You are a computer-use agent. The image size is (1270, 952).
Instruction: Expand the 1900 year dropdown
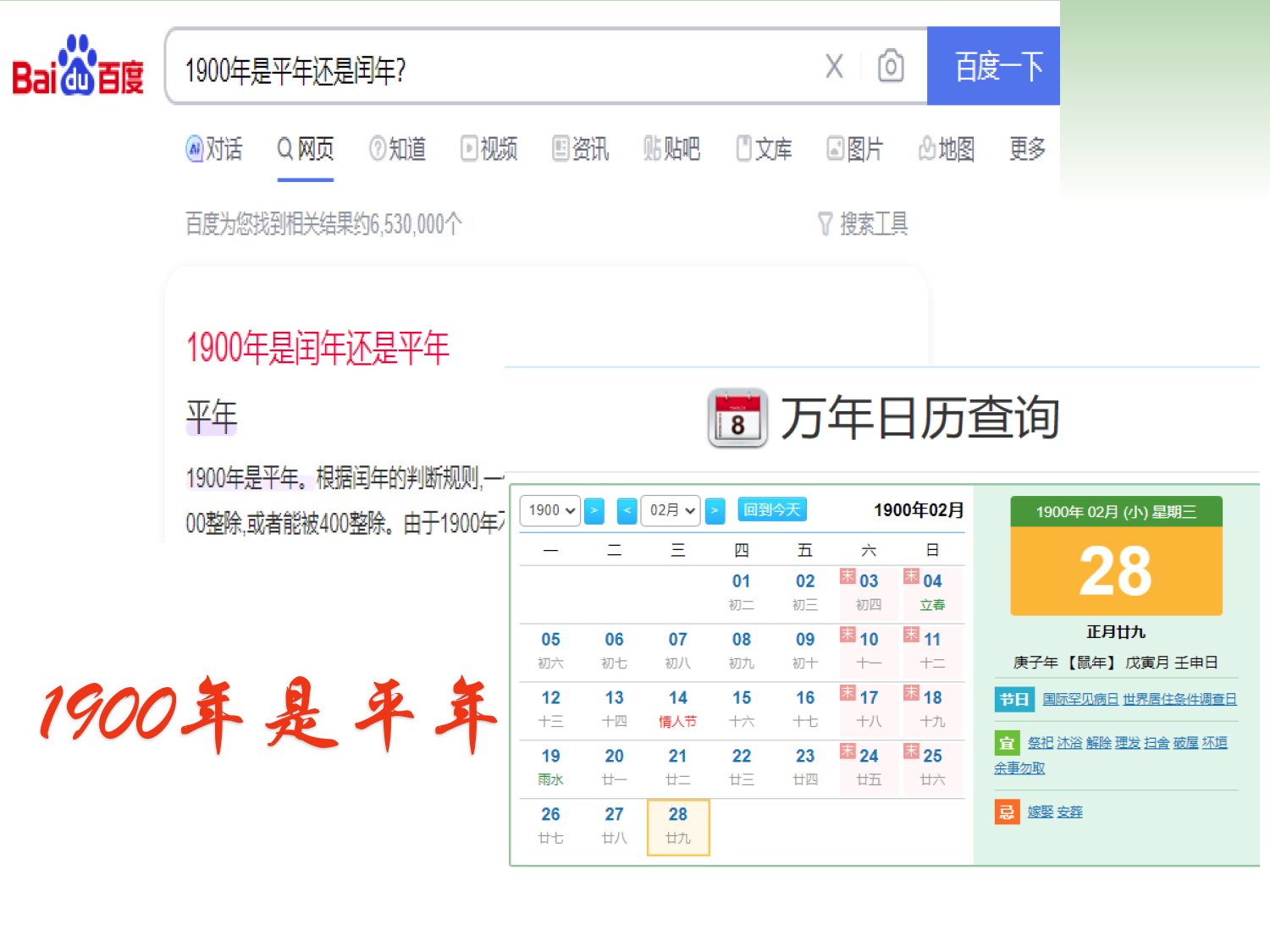coord(550,510)
